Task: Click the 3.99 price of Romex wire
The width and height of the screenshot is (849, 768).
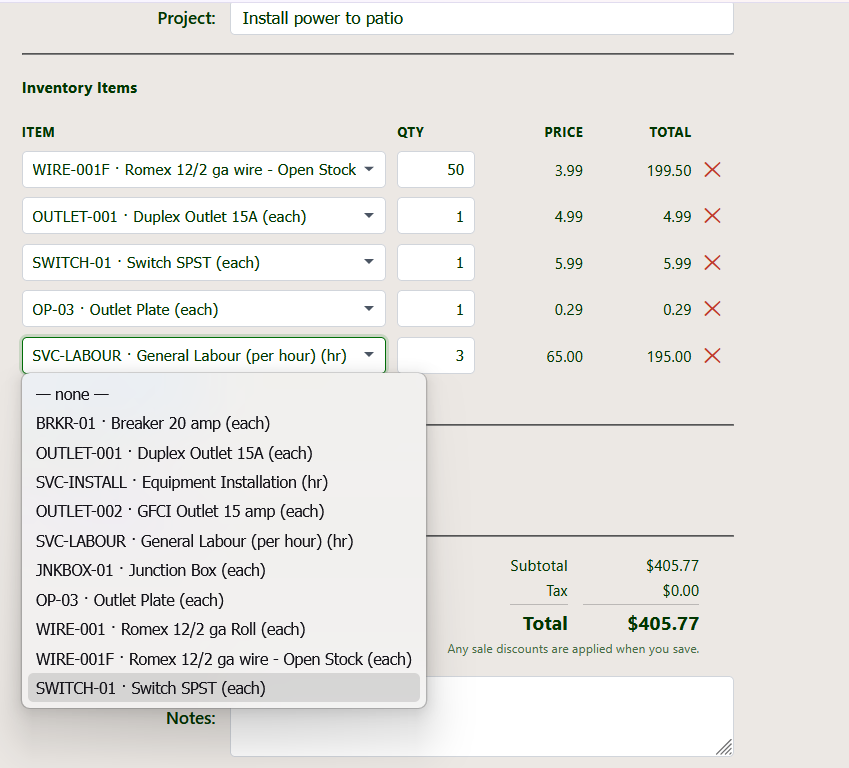Action: (x=569, y=171)
